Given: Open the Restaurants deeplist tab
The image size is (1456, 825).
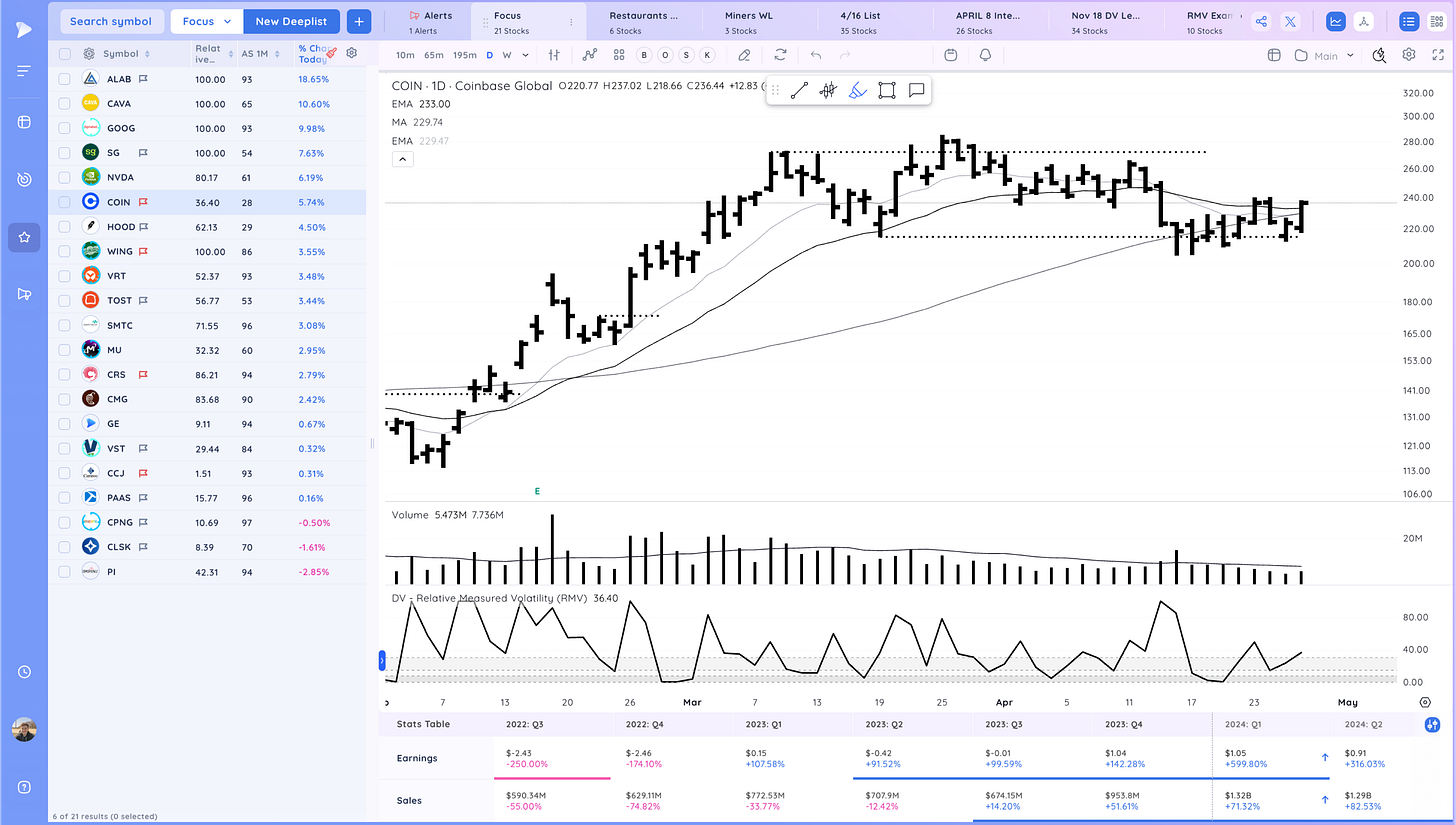Looking at the screenshot, I should pos(644,22).
